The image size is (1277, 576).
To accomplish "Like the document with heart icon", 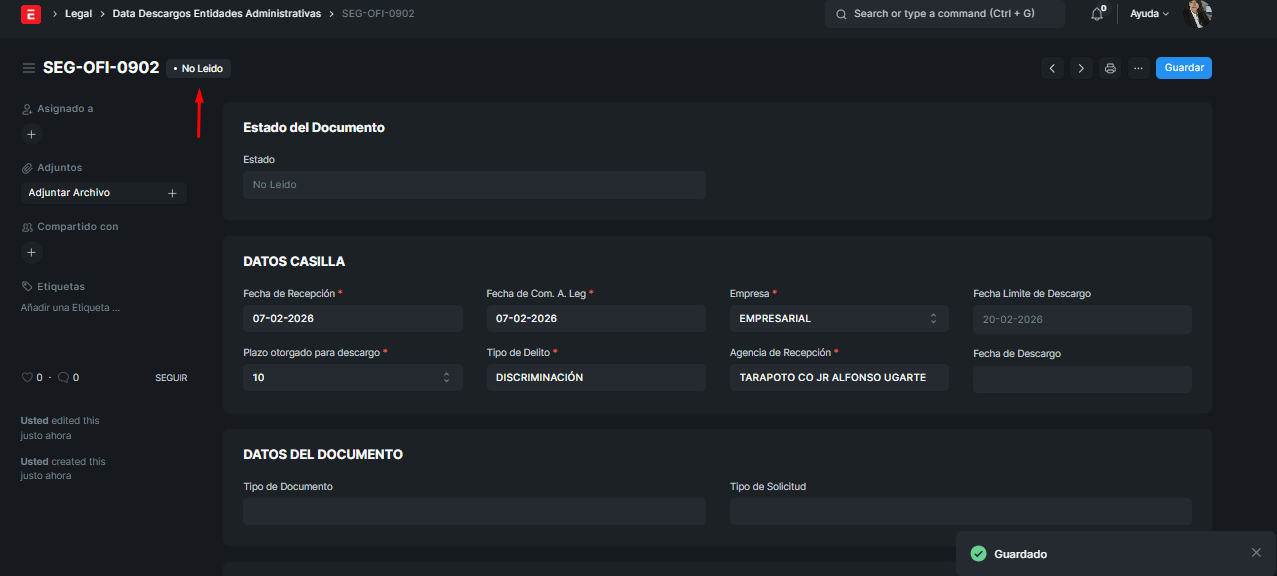I will 27,378.
